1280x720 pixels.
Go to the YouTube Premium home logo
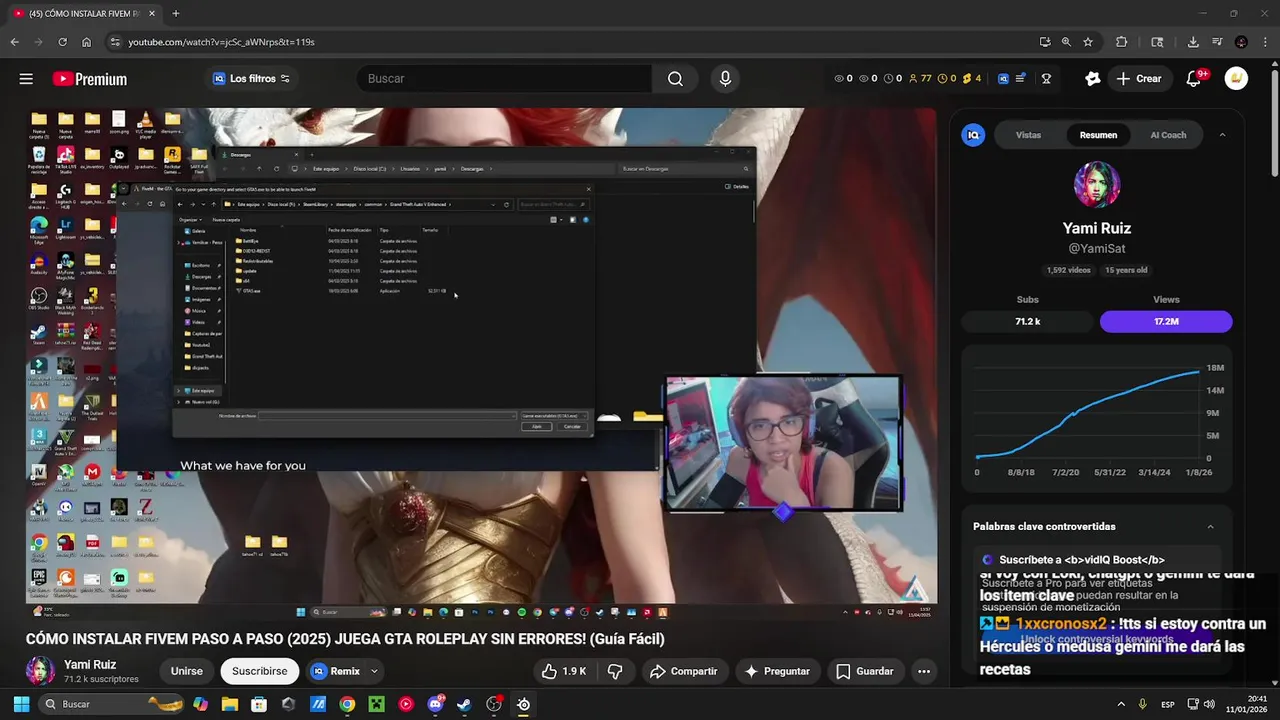(x=90, y=79)
